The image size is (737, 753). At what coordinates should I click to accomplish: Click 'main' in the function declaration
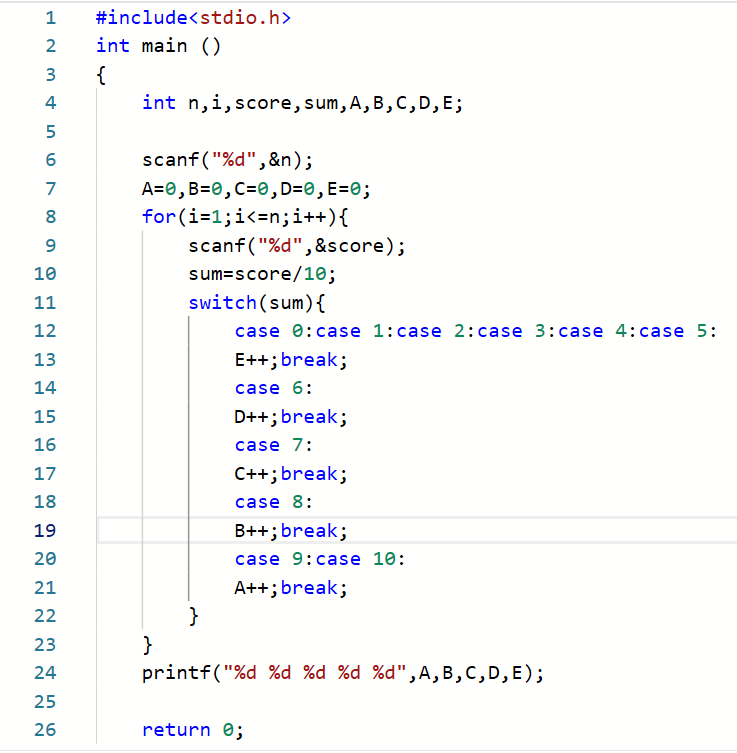(x=164, y=46)
